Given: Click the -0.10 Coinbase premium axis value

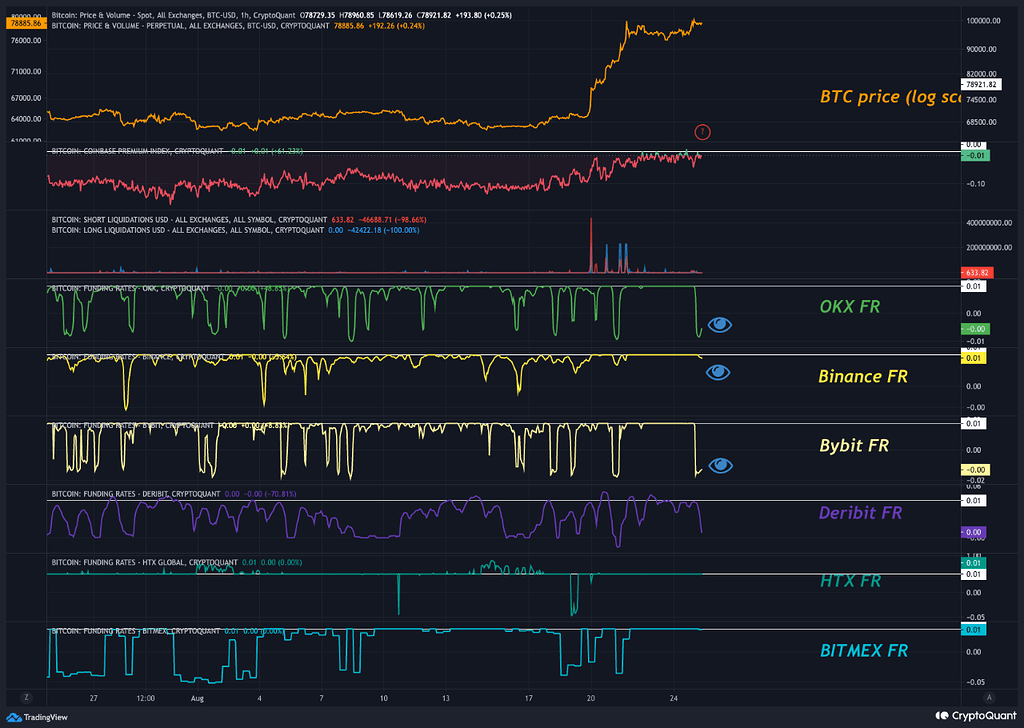Looking at the screenshot, I should [x=976, y=184].
